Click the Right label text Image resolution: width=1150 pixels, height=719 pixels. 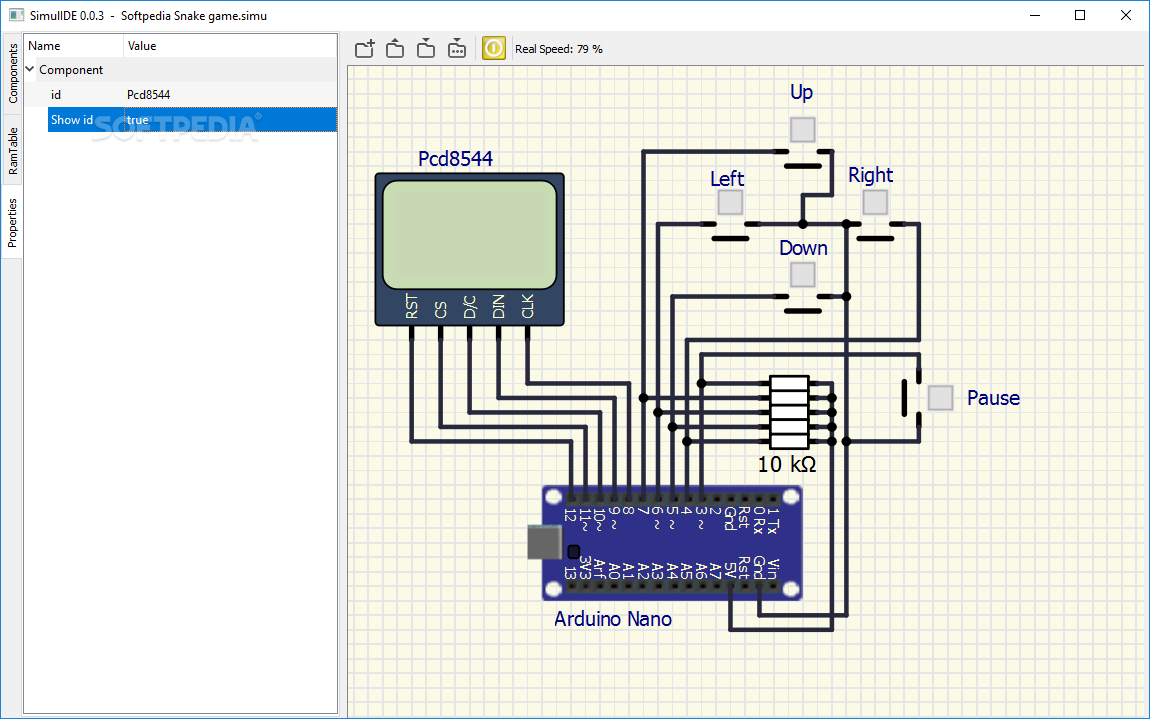[x=871, y=175]
